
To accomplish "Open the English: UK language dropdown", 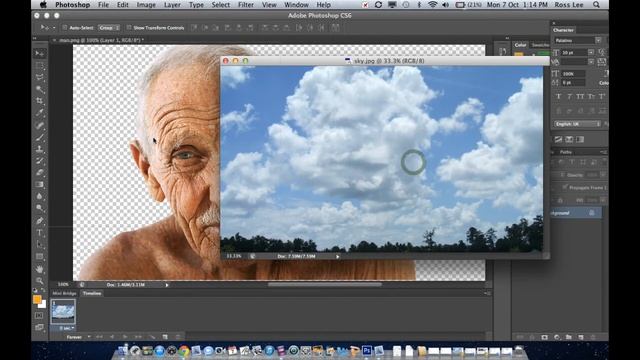I will 577,124.
